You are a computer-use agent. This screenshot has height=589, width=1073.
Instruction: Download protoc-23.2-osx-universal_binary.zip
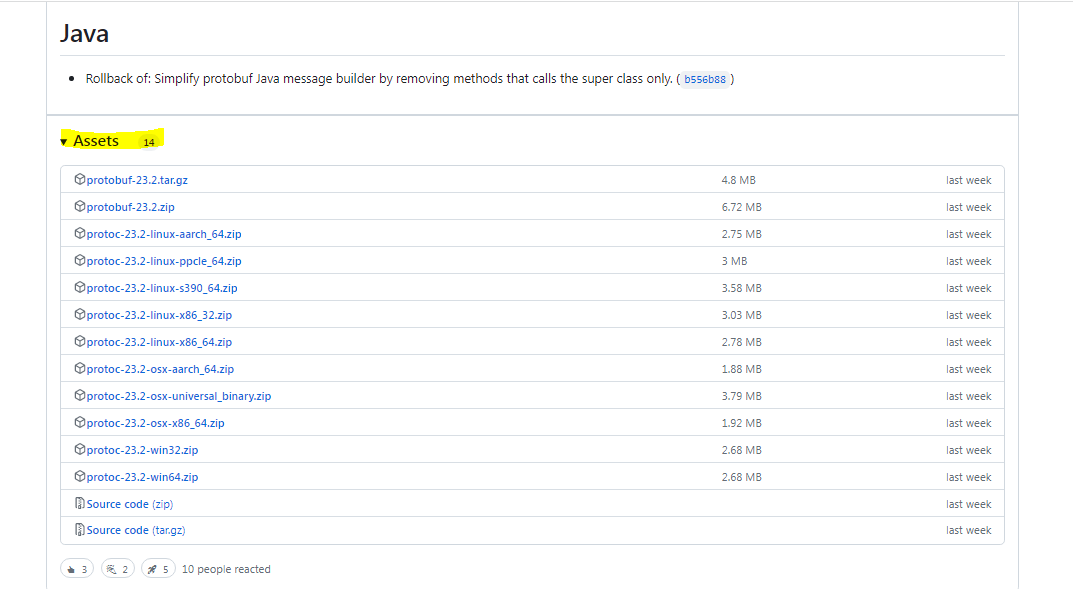[x=179, y=396]
